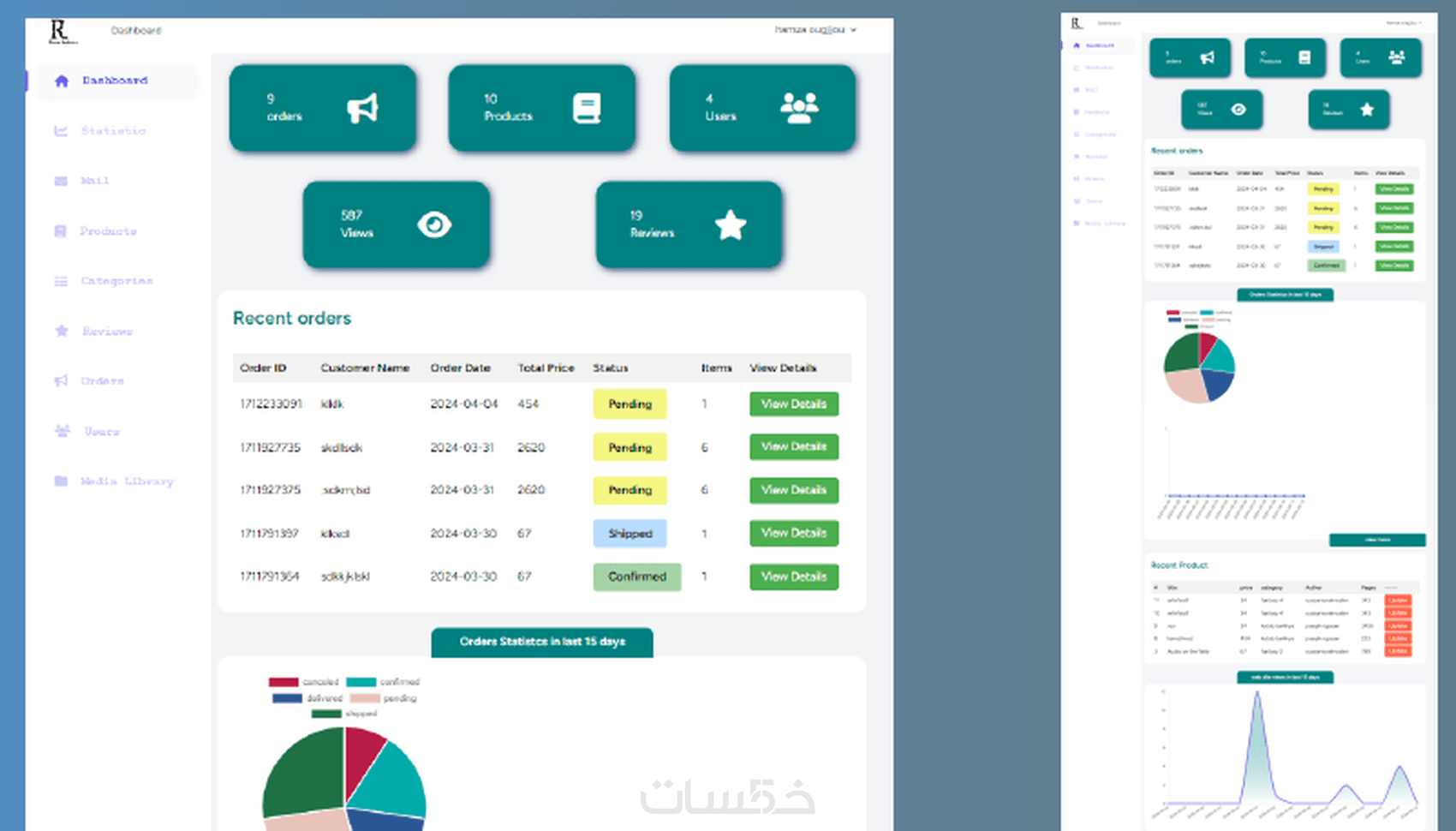The width and height of the screenshot is (1456, 831).
Task: Click the Pending badge in klklk's row
Action: pyautogui.click(x=630, y=404)
